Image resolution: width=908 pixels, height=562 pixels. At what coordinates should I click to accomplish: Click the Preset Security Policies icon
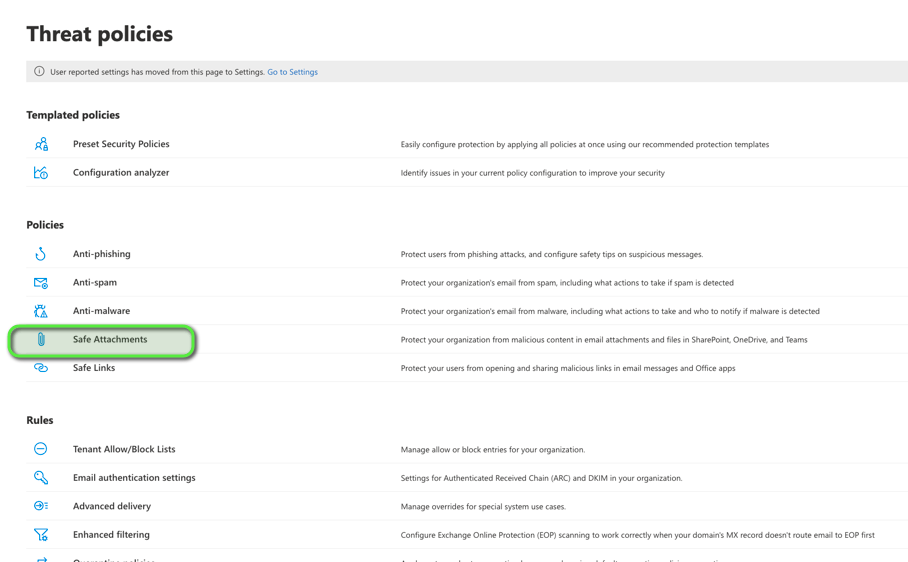[41, 145]
